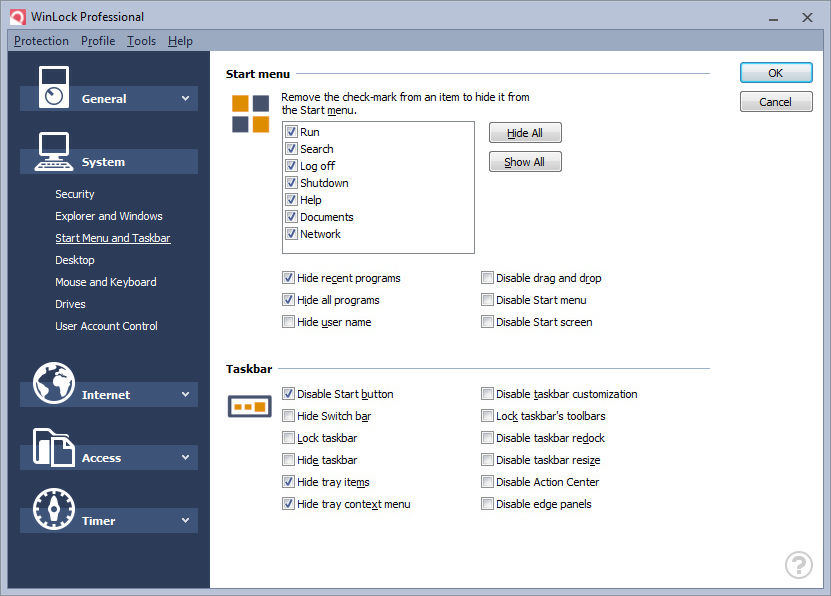The image size is (831, 596).
Task: Expand the Timer section chevron
Action: [x=185, y=521]
